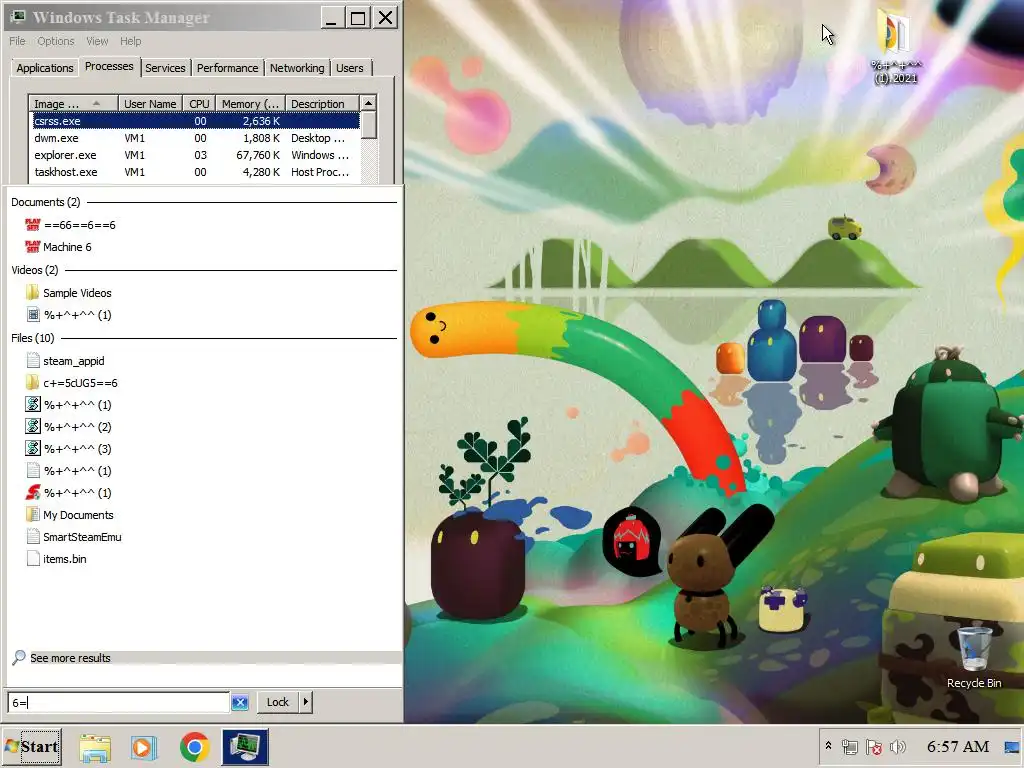Open Windows Explorer from the taskbar
This screenshot has height=768, width=1024.
click(95, 747)
